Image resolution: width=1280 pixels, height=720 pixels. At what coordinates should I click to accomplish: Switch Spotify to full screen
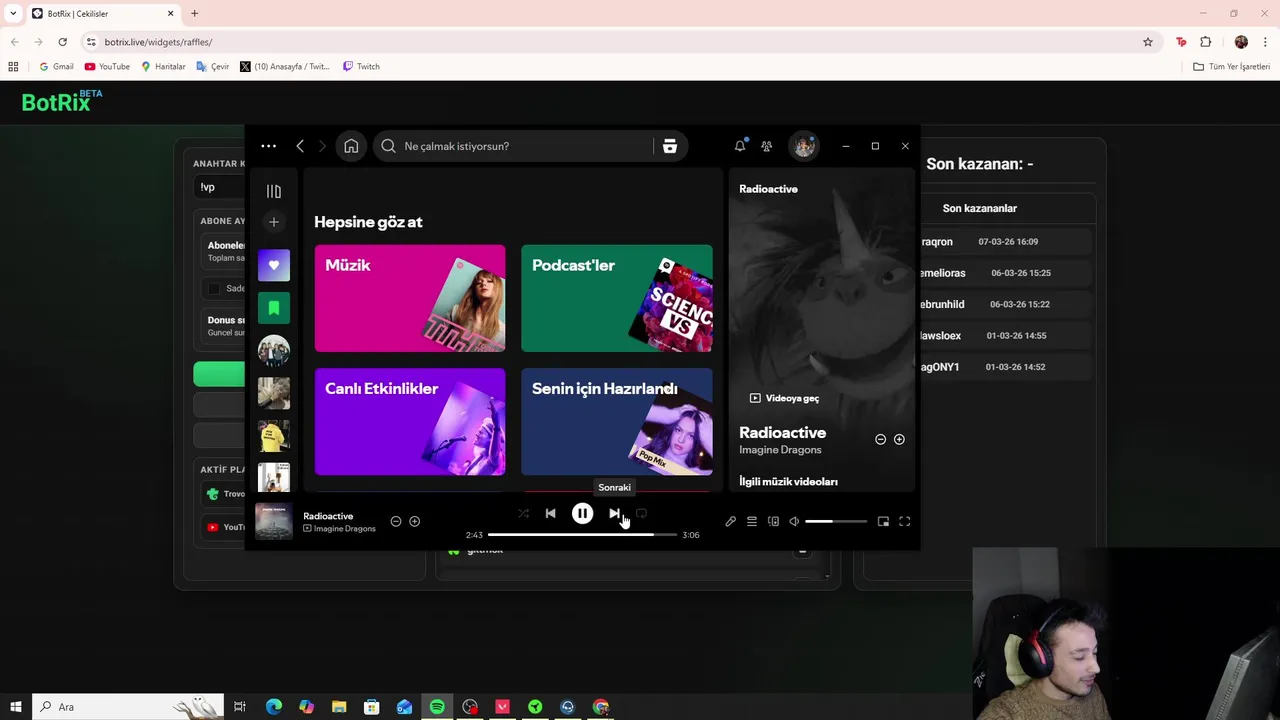click(904, 521)
